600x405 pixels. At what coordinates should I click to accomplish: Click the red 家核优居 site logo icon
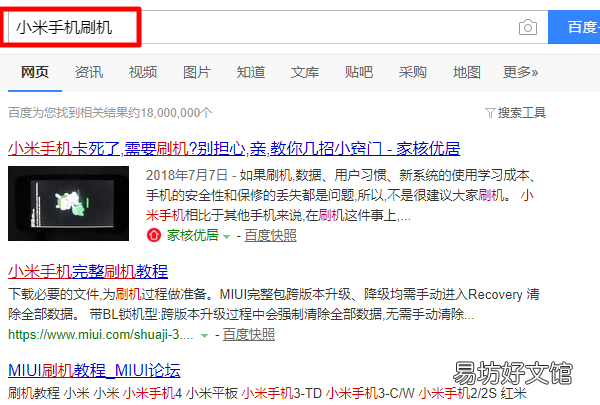pos(154,235)
